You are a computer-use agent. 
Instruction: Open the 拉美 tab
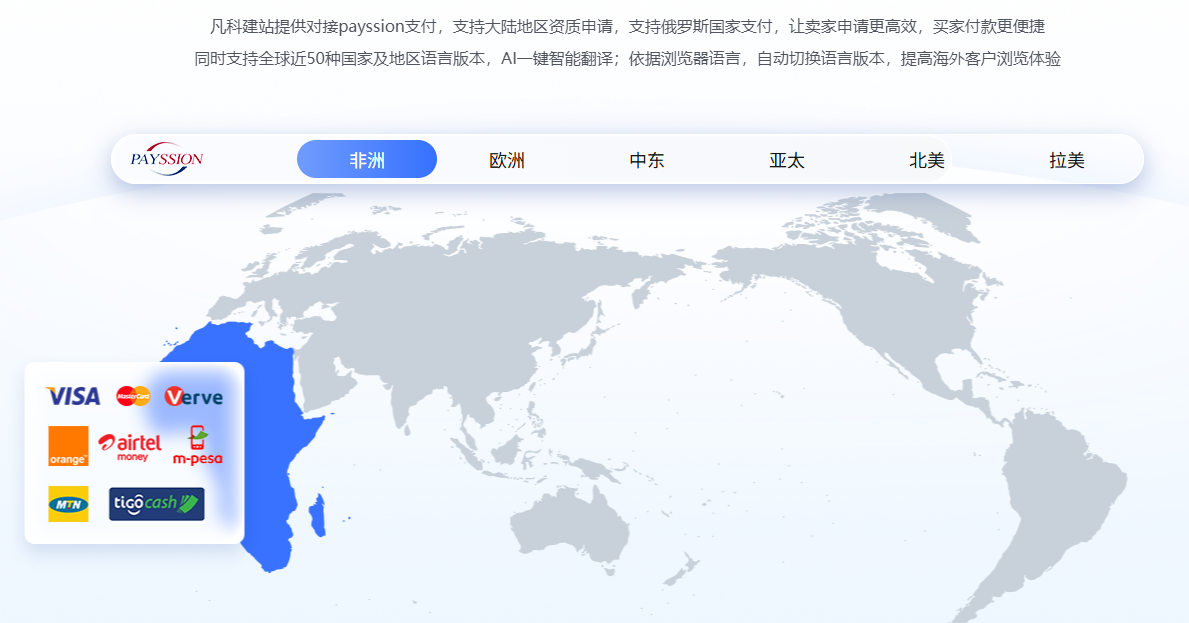point(1067,160)
